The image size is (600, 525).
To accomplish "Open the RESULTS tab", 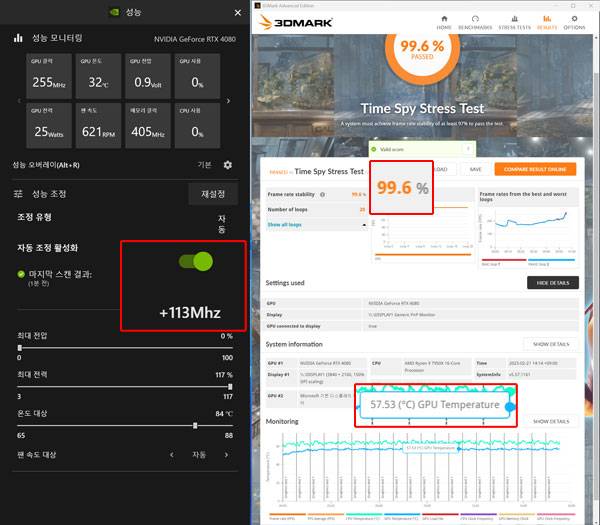I will [x=546, y=23].
